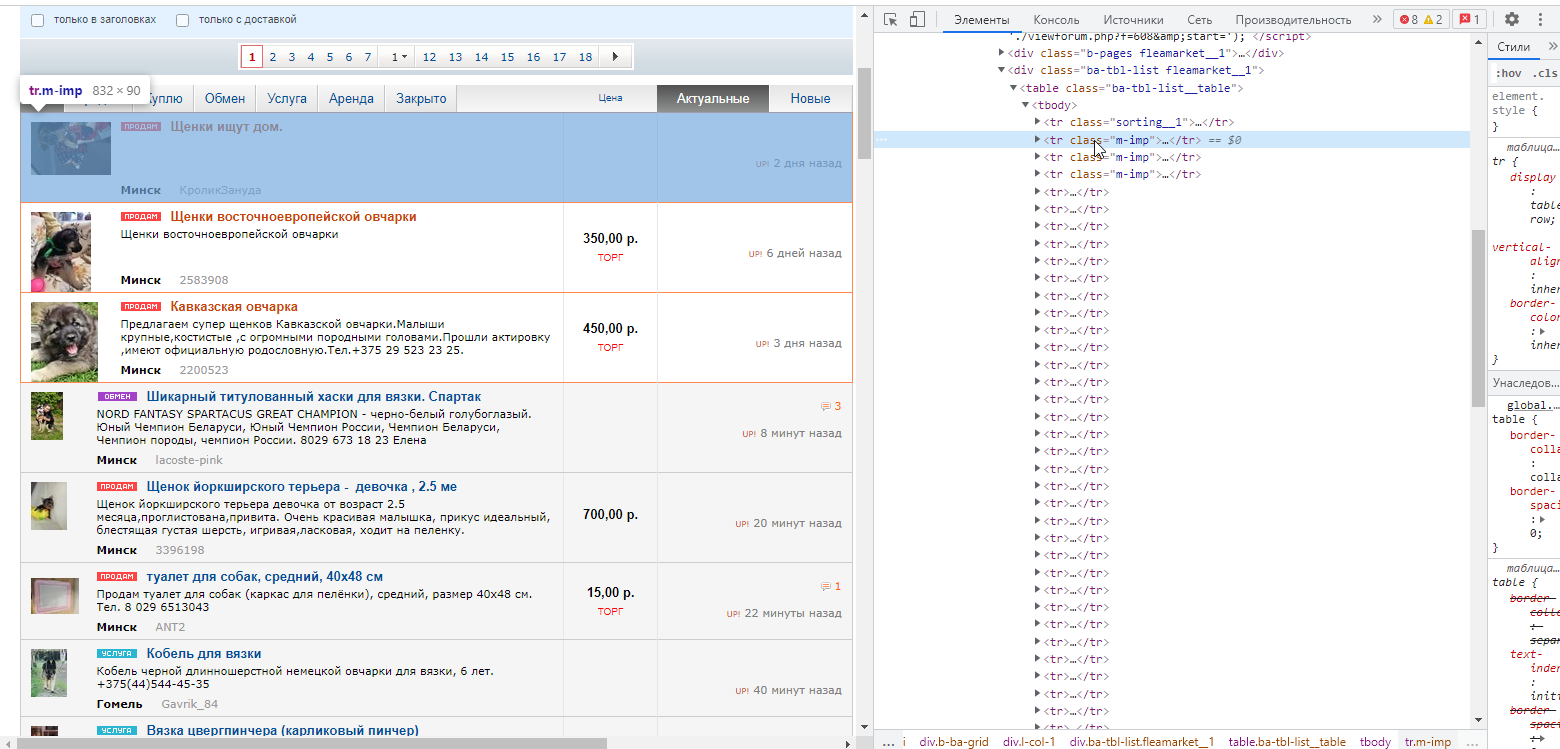Sort the listings by Цена column
Screen dimensions: 1560x749
click(x=610, y=98)
